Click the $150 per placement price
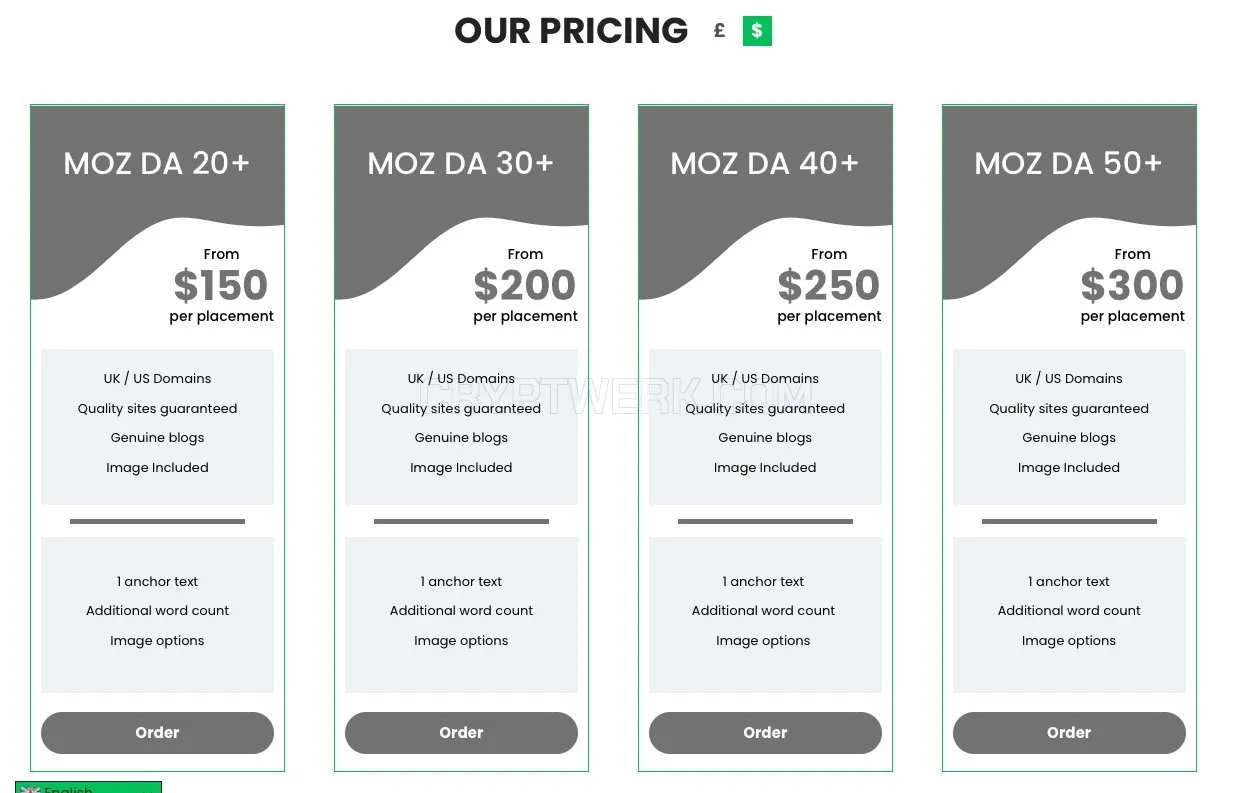Viewport: 1233px width, 793px height. tap(221, 286)
